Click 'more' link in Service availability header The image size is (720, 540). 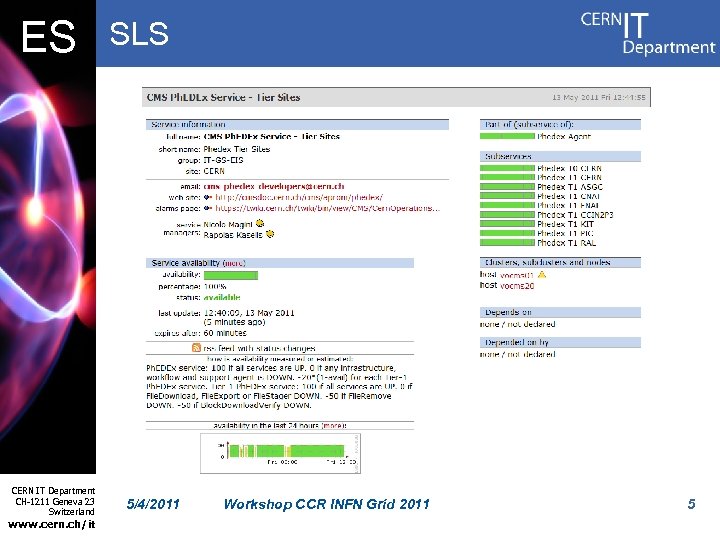(x=234, y=263)
